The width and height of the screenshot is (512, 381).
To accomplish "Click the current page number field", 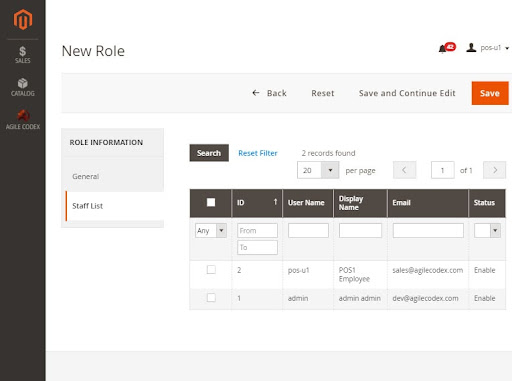I will (442, 170).
